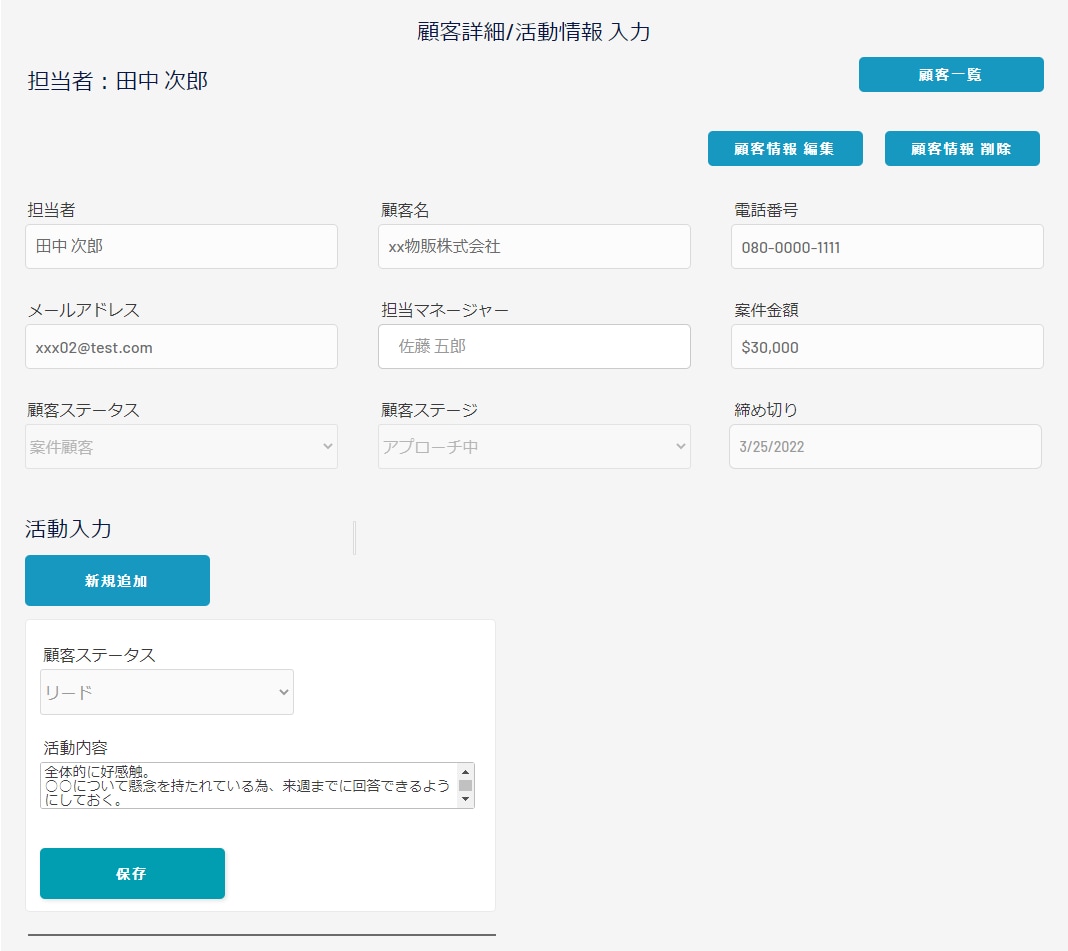Click the 顧客名 label

405,210
